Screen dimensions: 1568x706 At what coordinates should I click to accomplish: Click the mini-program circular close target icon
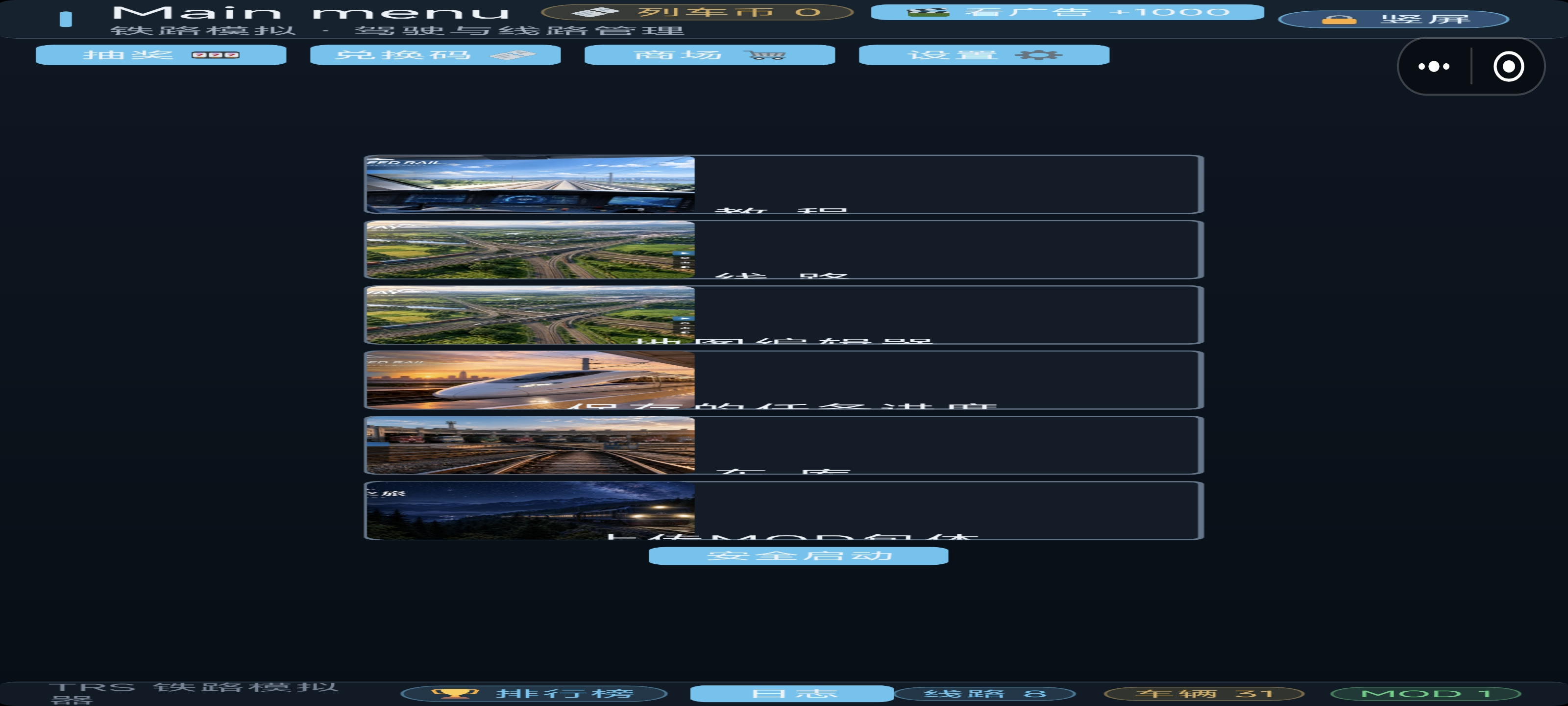click(1509, 66)
